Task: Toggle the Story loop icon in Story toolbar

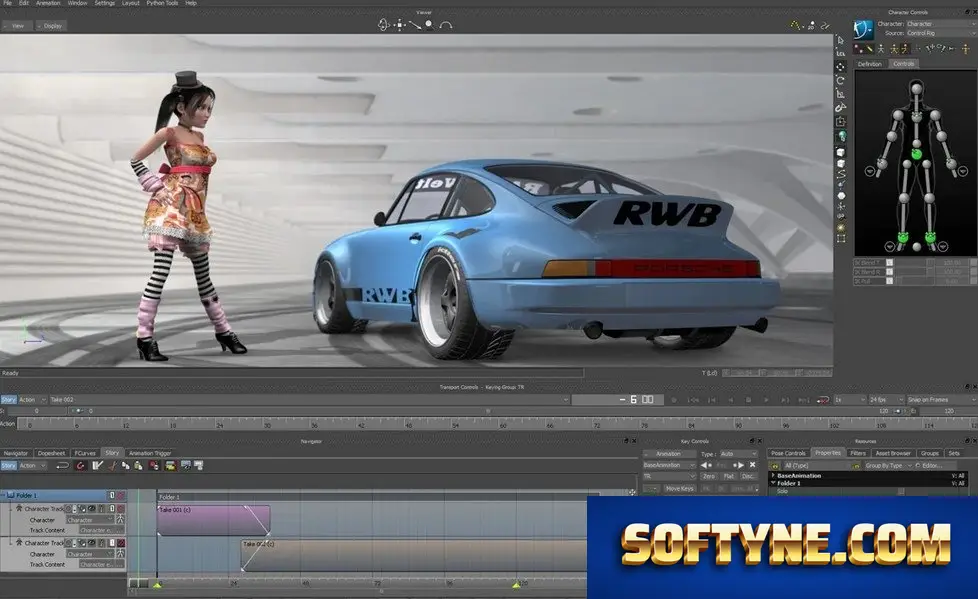Action: pos(62,465)
